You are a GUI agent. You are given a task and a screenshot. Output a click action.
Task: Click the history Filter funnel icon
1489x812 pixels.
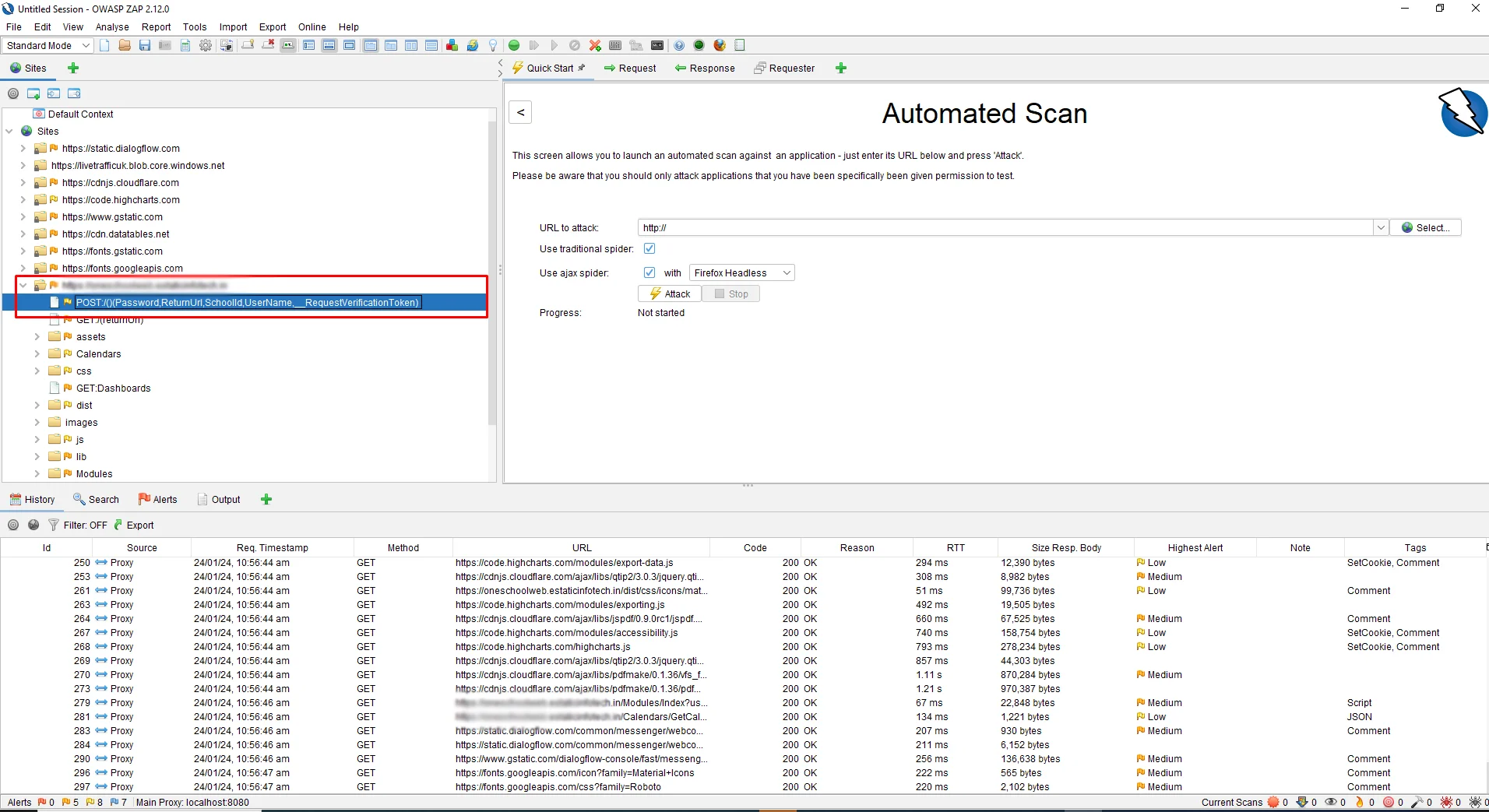tap(54, 525)
